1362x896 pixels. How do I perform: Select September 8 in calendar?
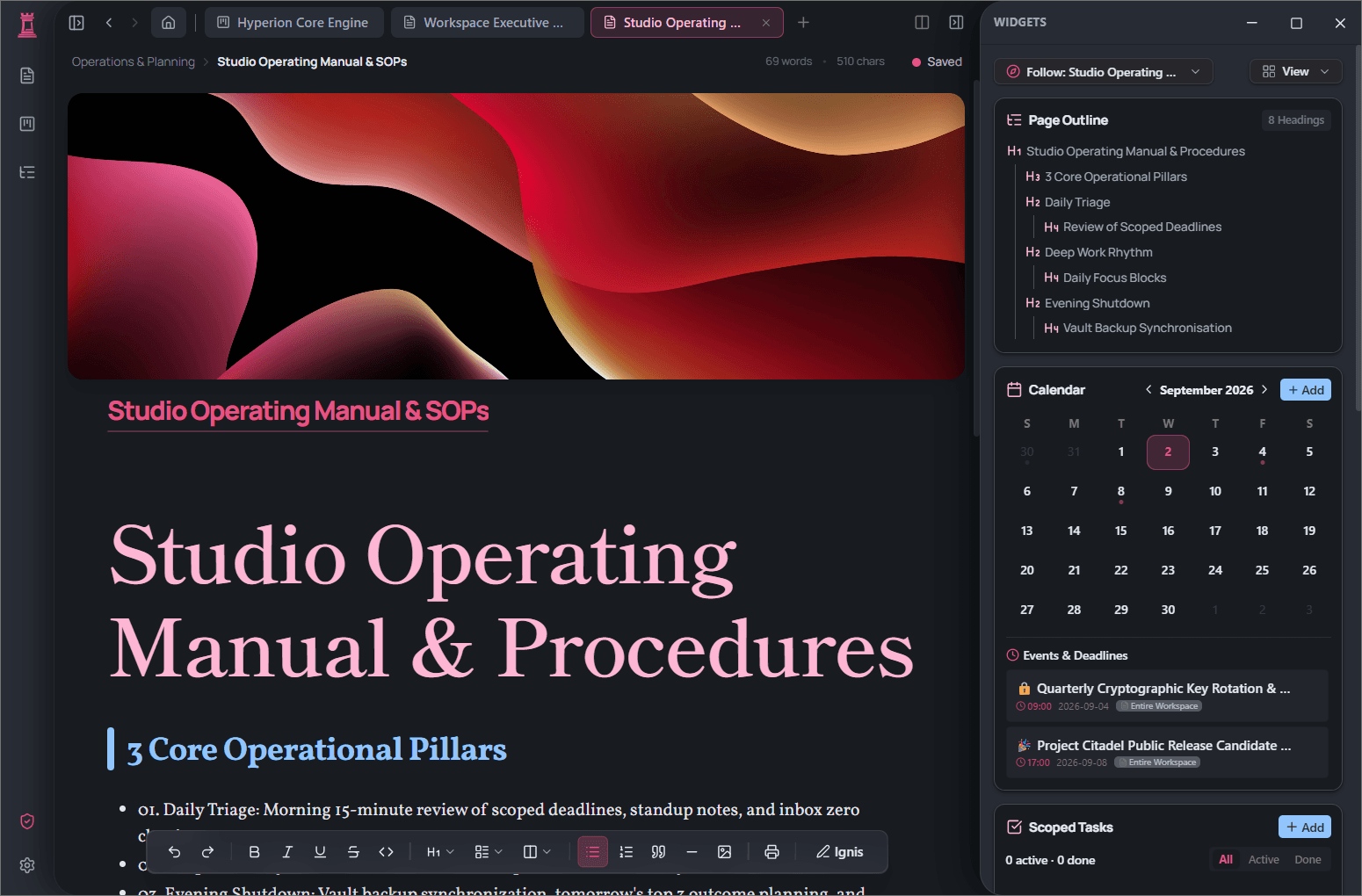click(1120, 492)
